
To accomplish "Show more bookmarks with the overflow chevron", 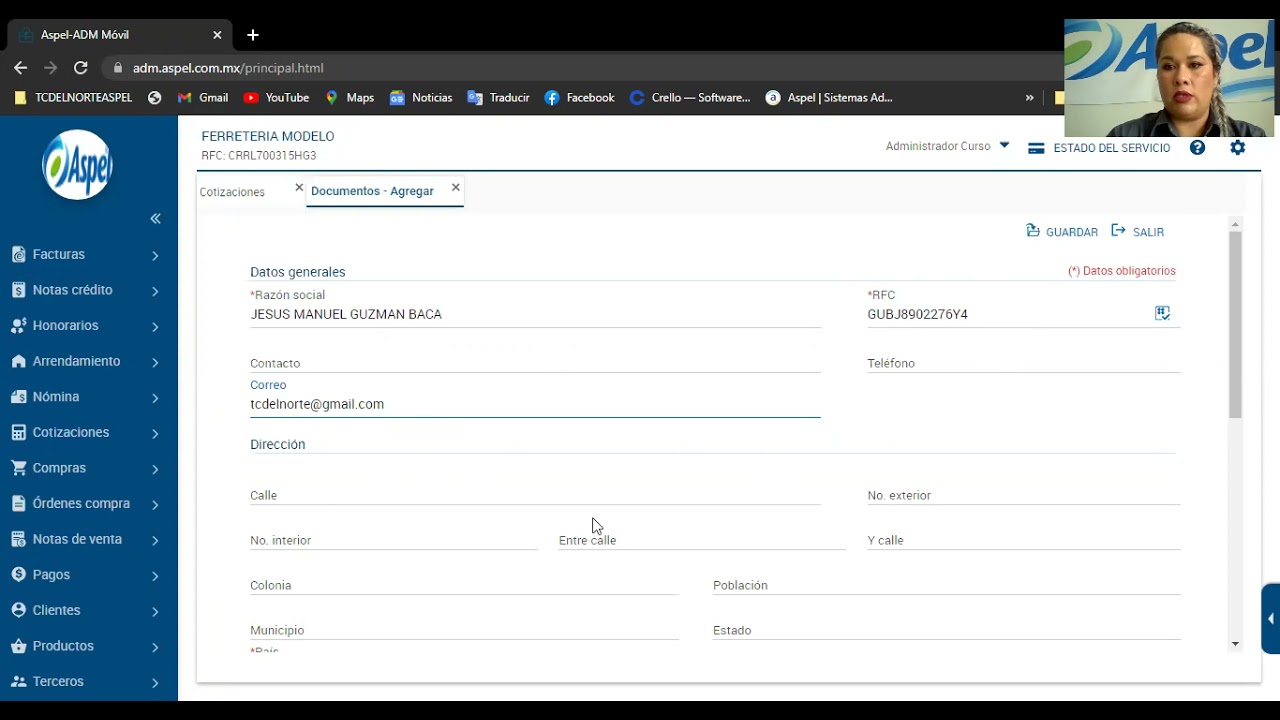I will point(1029,98).
